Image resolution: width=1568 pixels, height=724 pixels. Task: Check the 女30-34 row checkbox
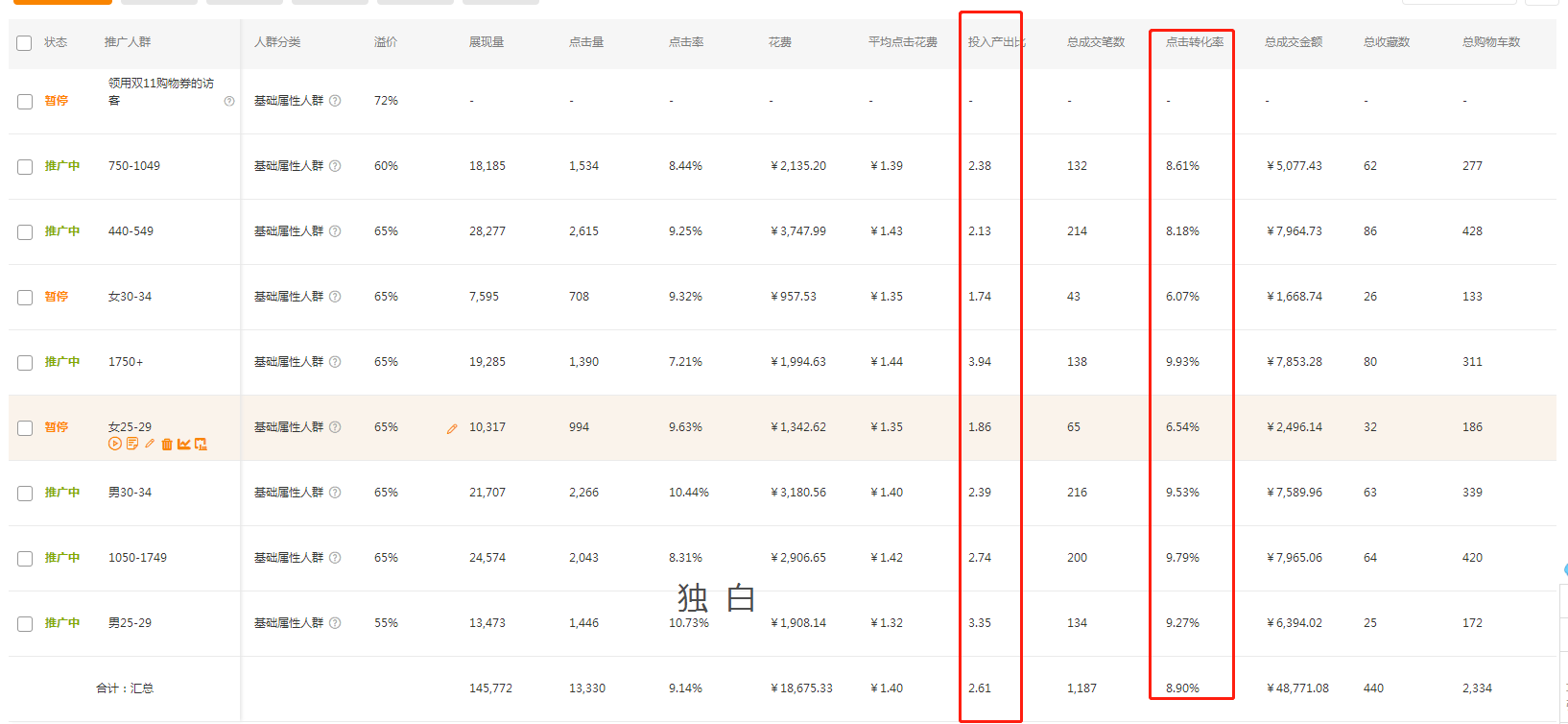point(25,298)
